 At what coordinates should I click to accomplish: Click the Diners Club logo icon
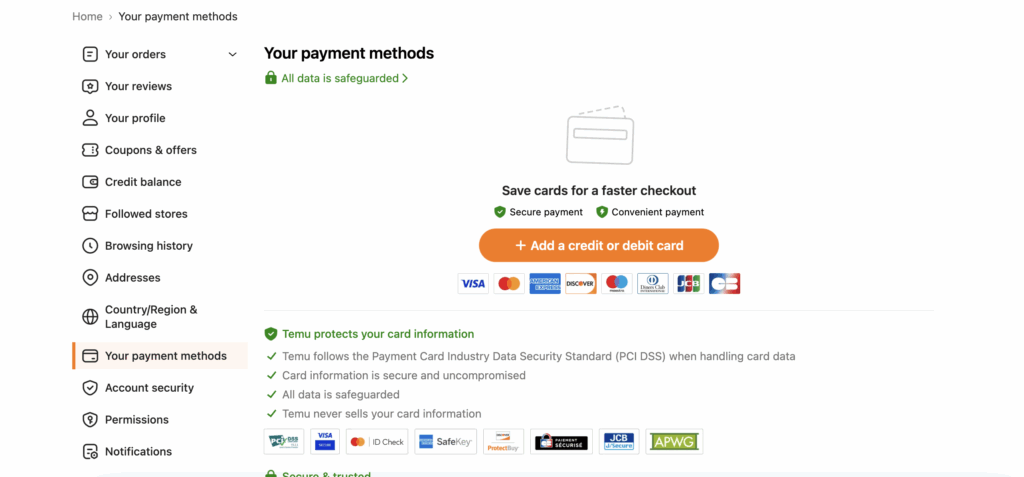(x=653, y=284)
